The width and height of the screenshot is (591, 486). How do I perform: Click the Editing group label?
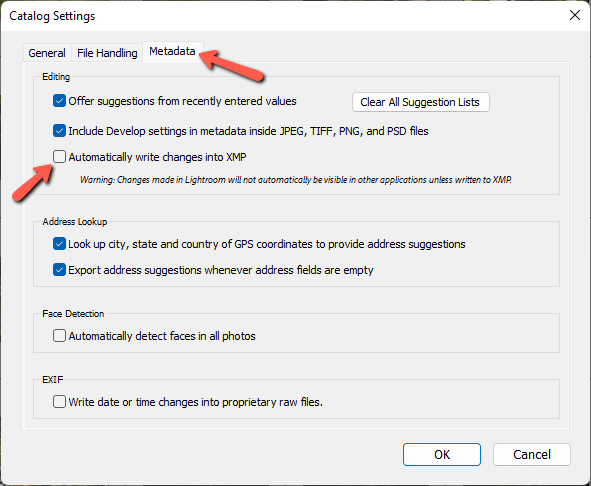56,77
